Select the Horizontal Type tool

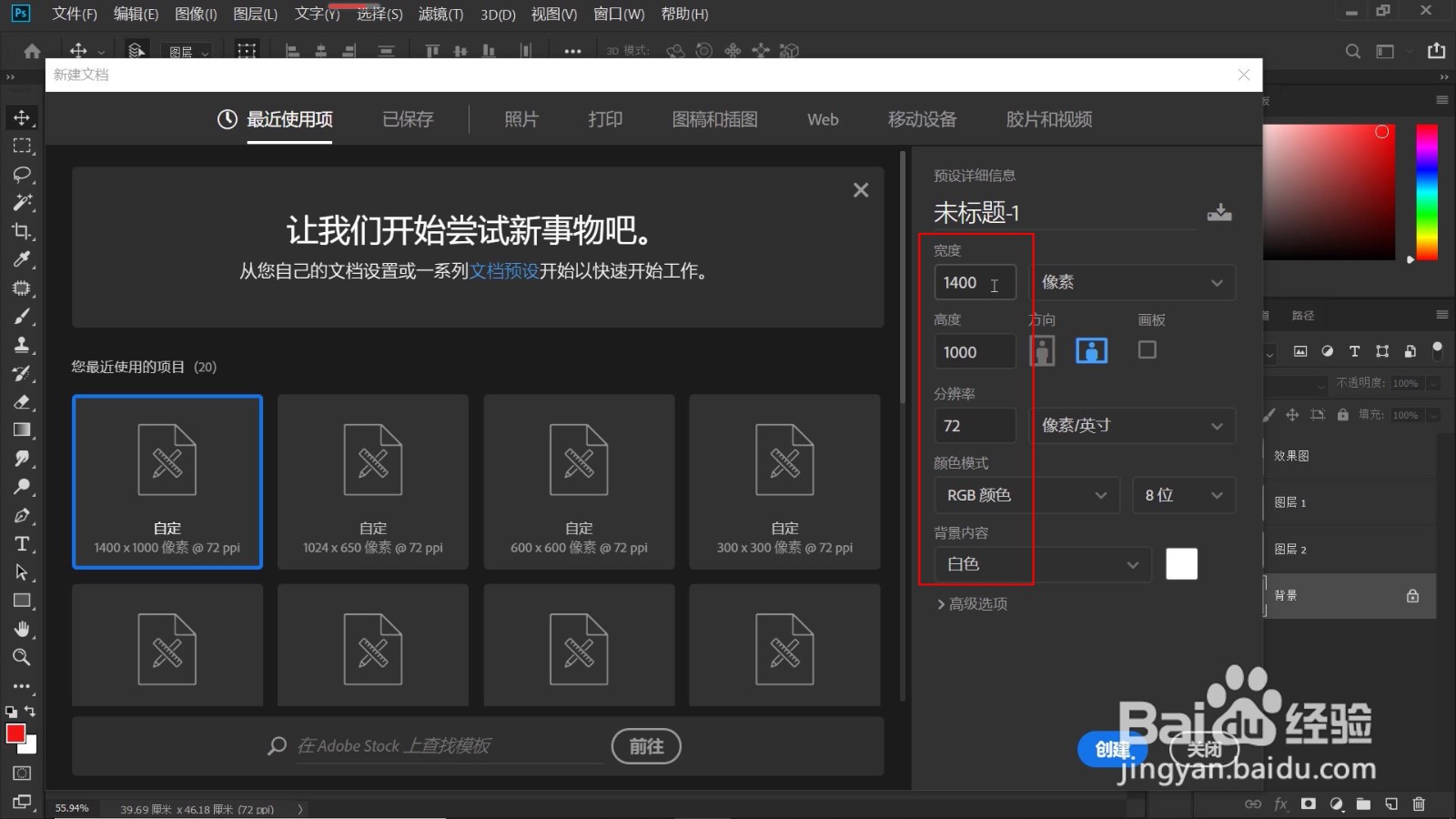(22, 543)
